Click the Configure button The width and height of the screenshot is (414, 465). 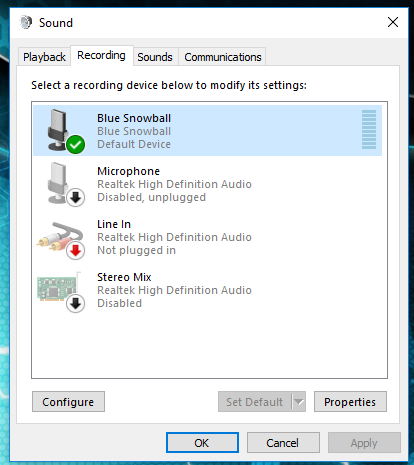[68, 402]
